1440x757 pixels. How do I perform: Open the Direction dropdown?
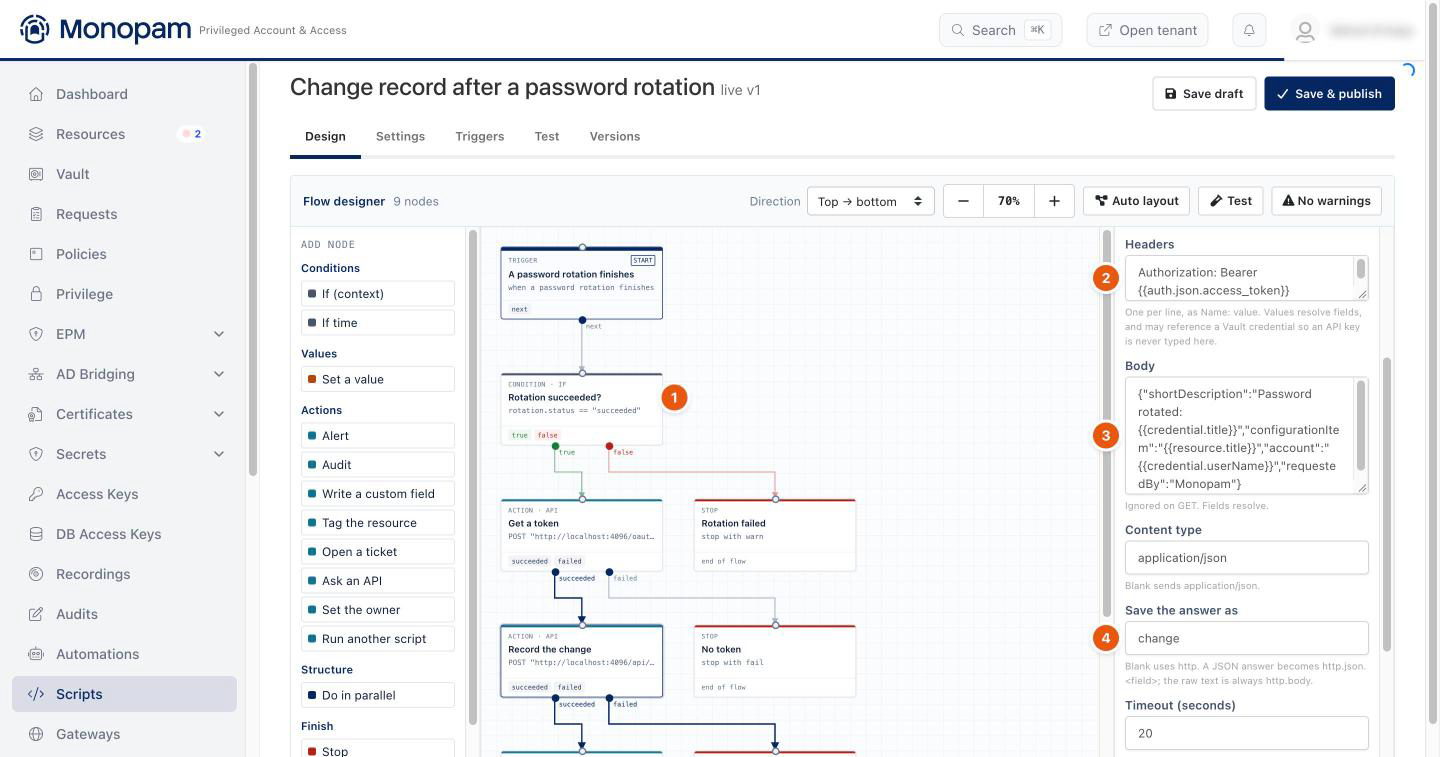coord(870,201)
